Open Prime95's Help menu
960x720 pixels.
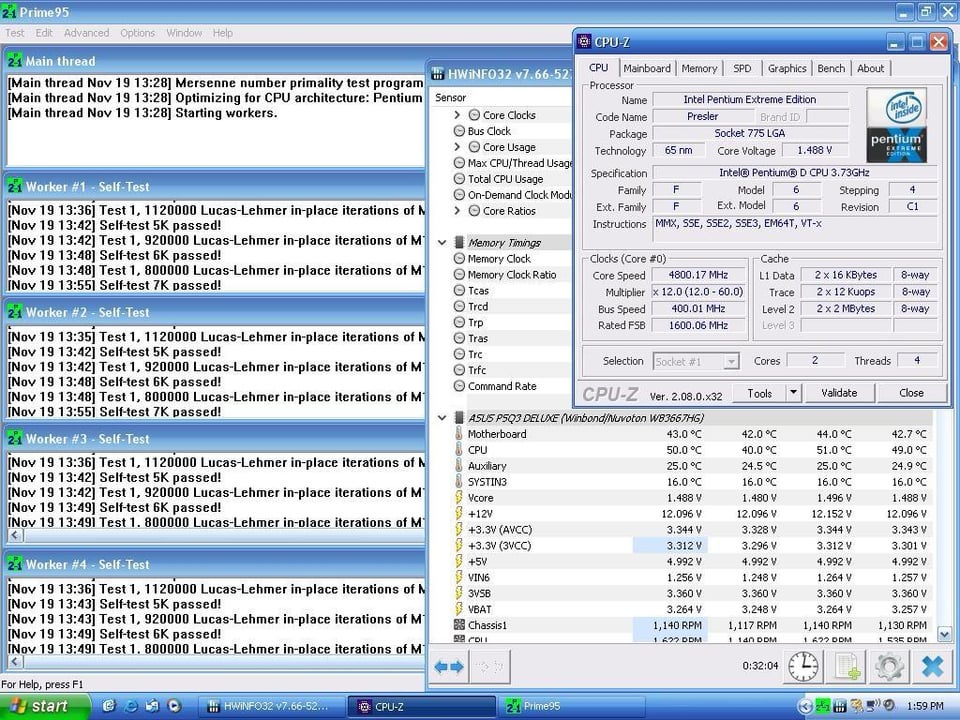click(223, 33)
